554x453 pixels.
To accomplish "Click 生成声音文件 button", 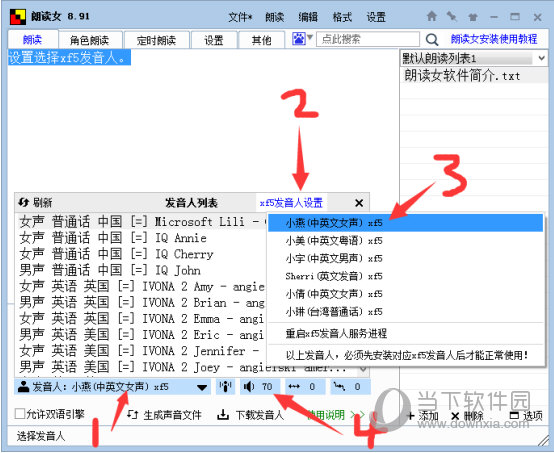I will coord(164,415).
